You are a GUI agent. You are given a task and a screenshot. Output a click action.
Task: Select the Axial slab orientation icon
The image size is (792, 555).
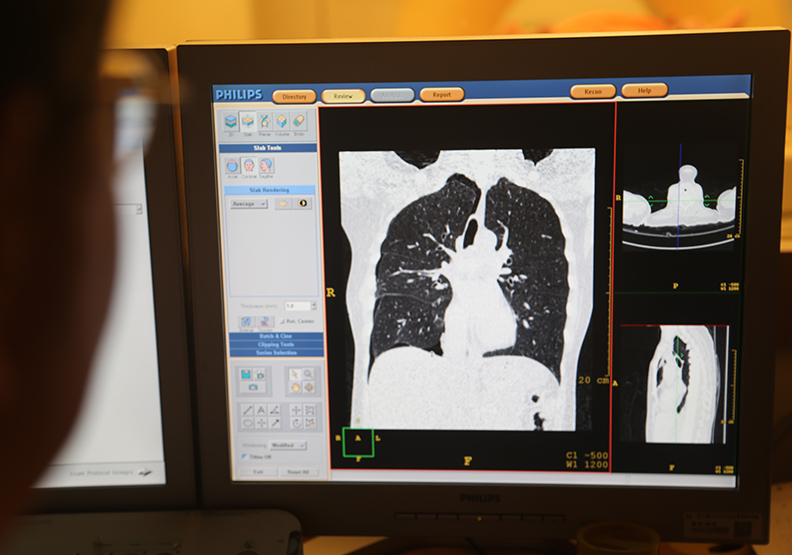(x=232, y=166)
